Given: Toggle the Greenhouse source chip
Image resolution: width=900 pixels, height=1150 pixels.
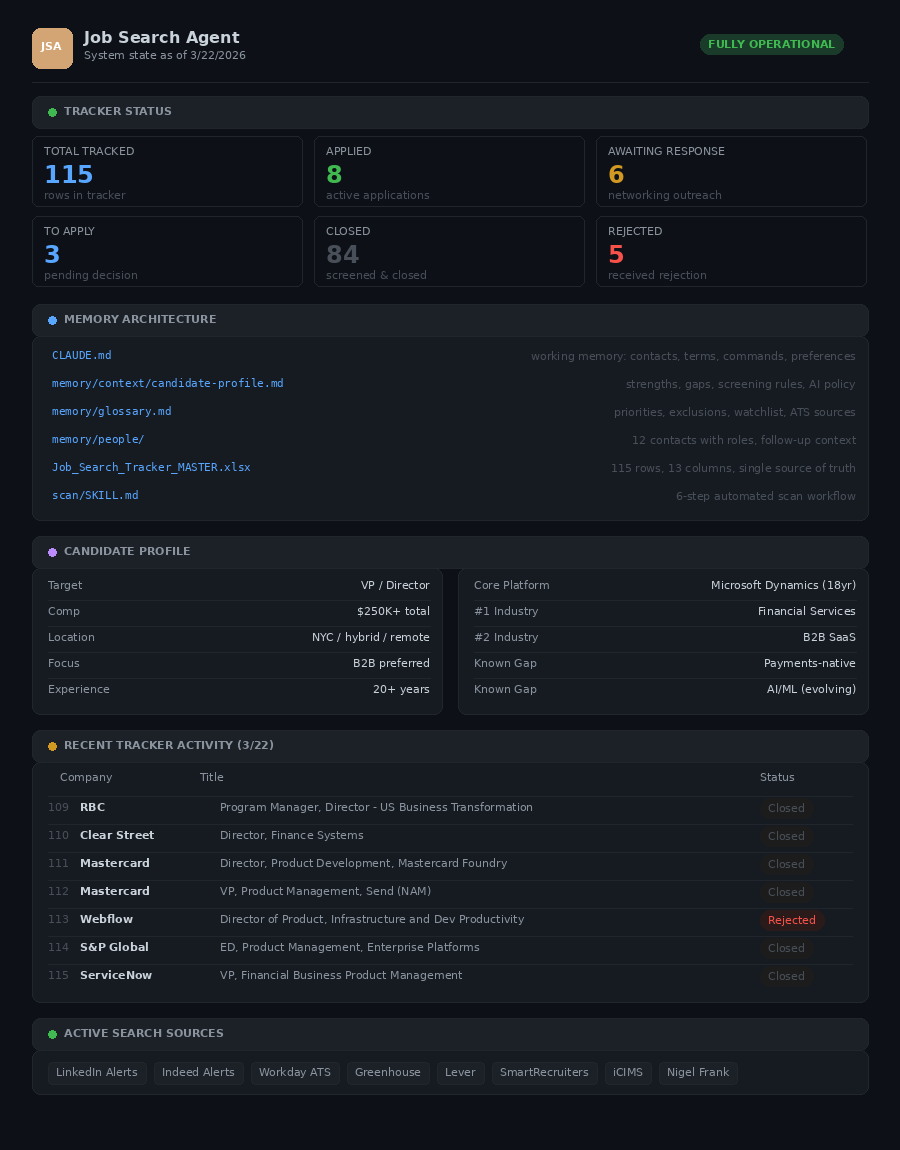Looking at the screenshot, I should click(388, 1072).
